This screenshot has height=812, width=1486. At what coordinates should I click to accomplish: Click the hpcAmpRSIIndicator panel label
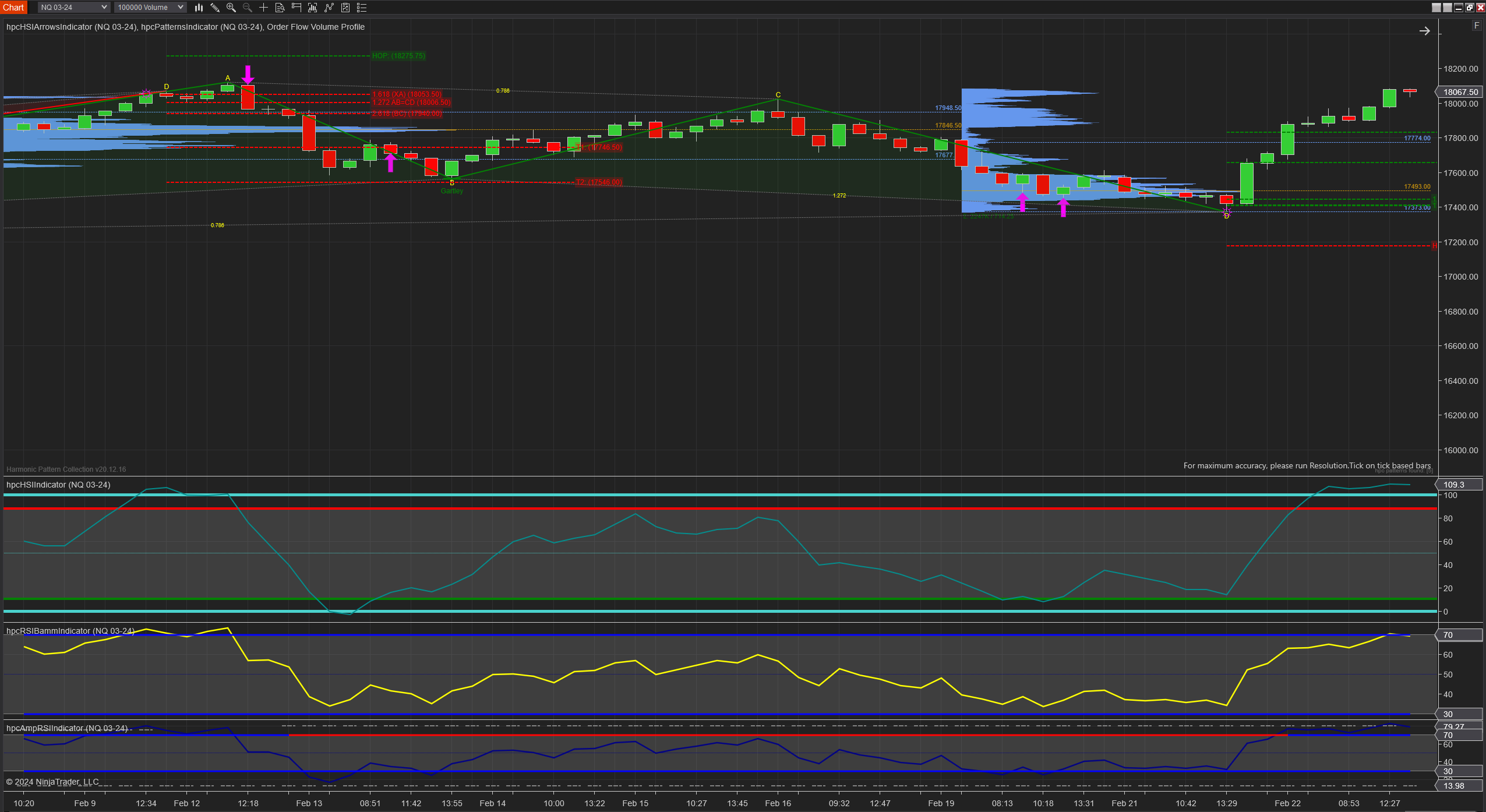point(67,728)
